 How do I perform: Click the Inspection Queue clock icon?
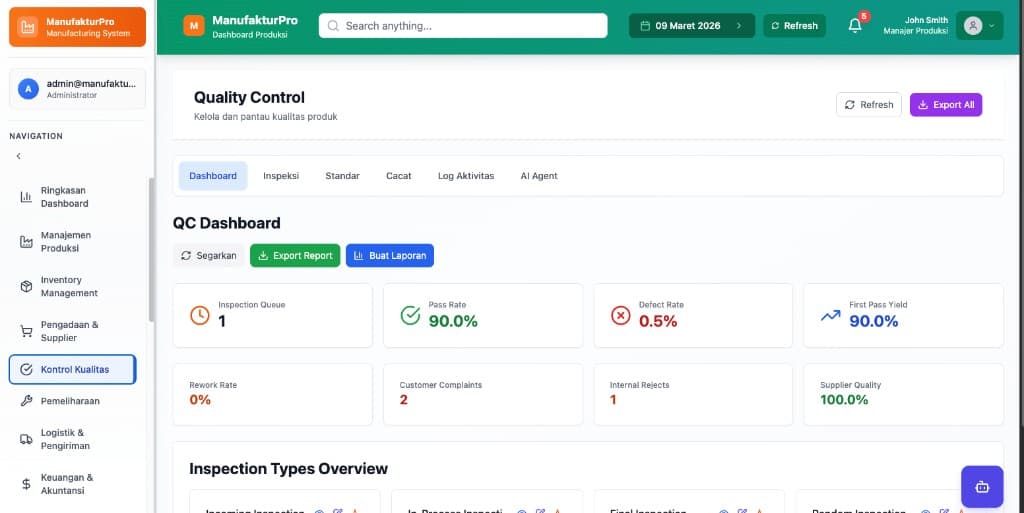(200, 315)
